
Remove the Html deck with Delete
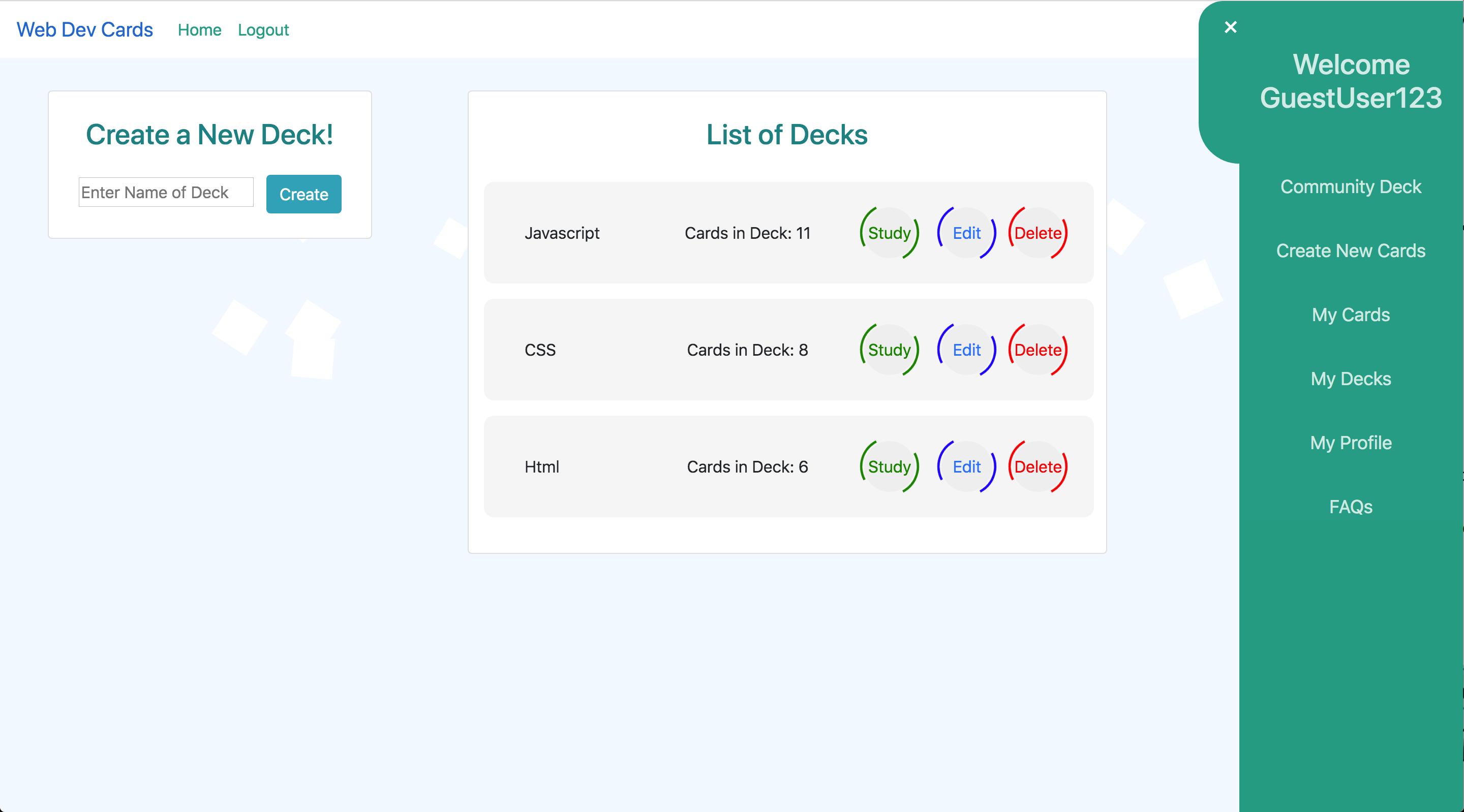pyautogui.click(x=1038, y=466)
